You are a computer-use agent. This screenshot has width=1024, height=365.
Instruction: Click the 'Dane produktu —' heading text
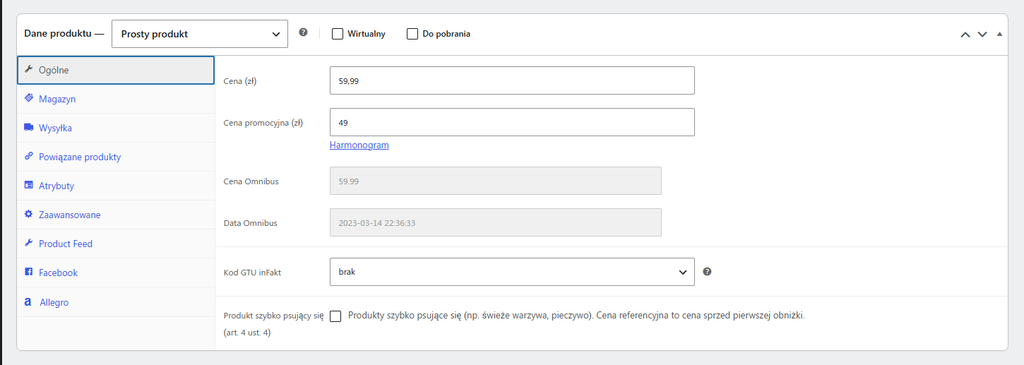tap(64, 34)
